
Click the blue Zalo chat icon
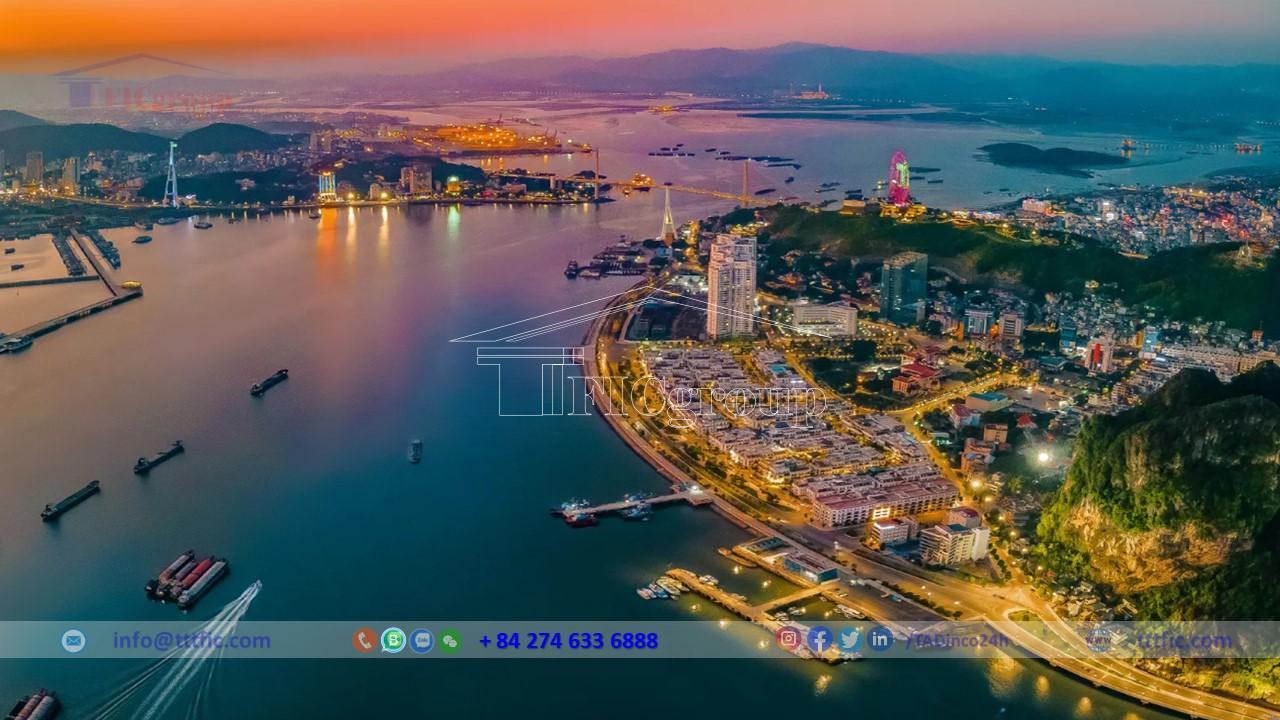click(422, 641)
